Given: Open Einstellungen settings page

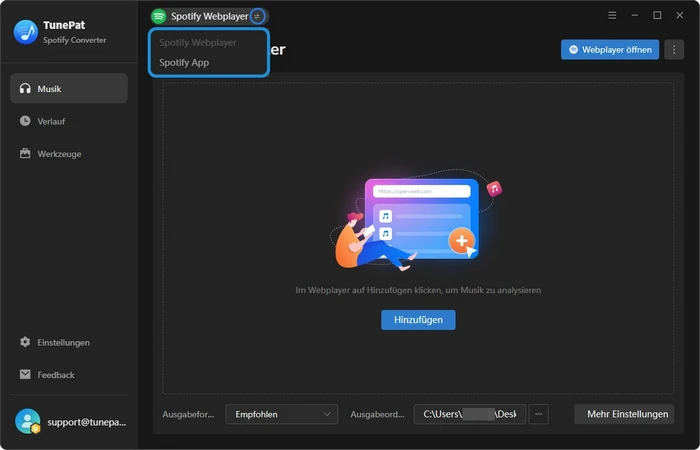Looking at the screenshot, I should pyautogui.click(x=69, y=342).
